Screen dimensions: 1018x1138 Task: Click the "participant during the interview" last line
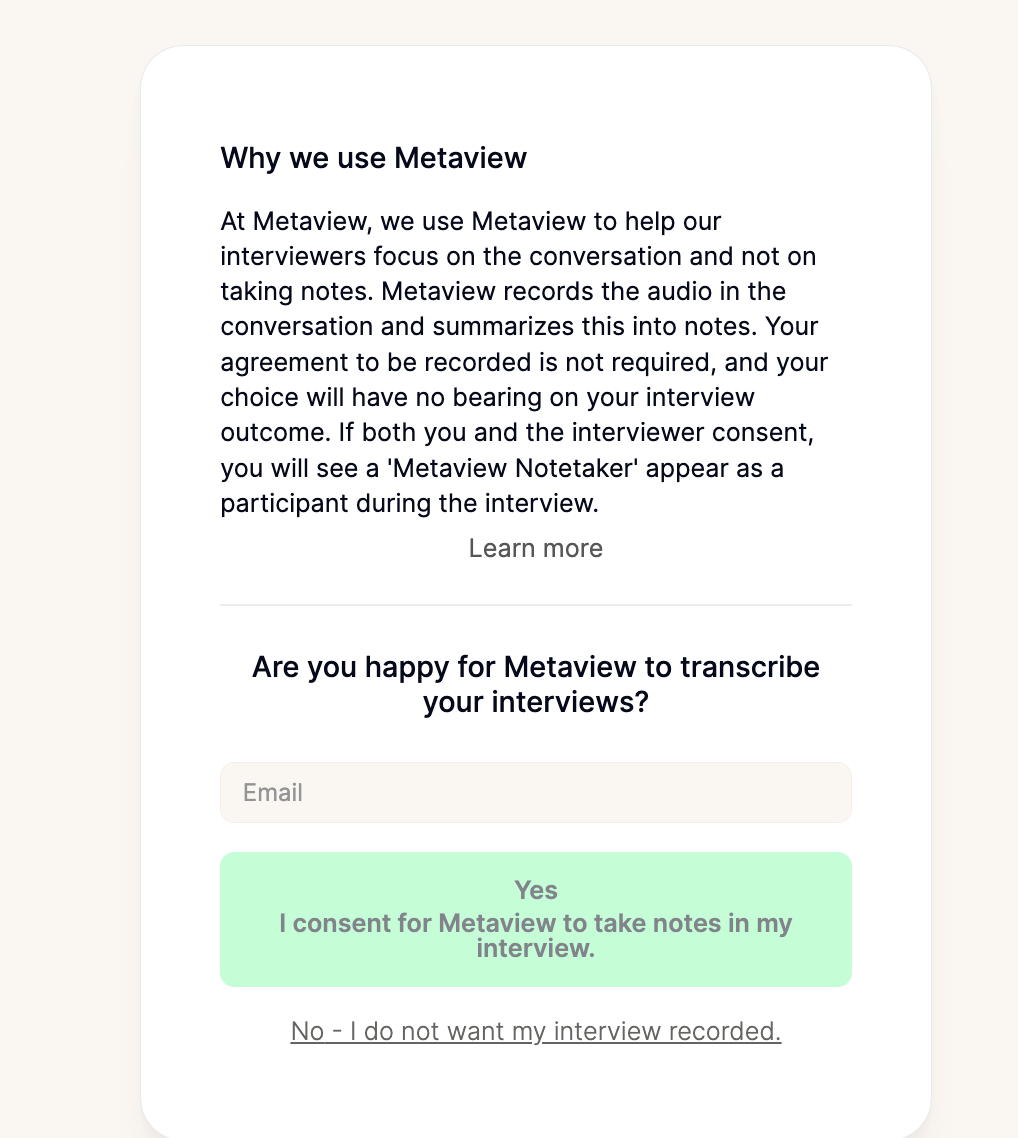[x=409, y=503]
